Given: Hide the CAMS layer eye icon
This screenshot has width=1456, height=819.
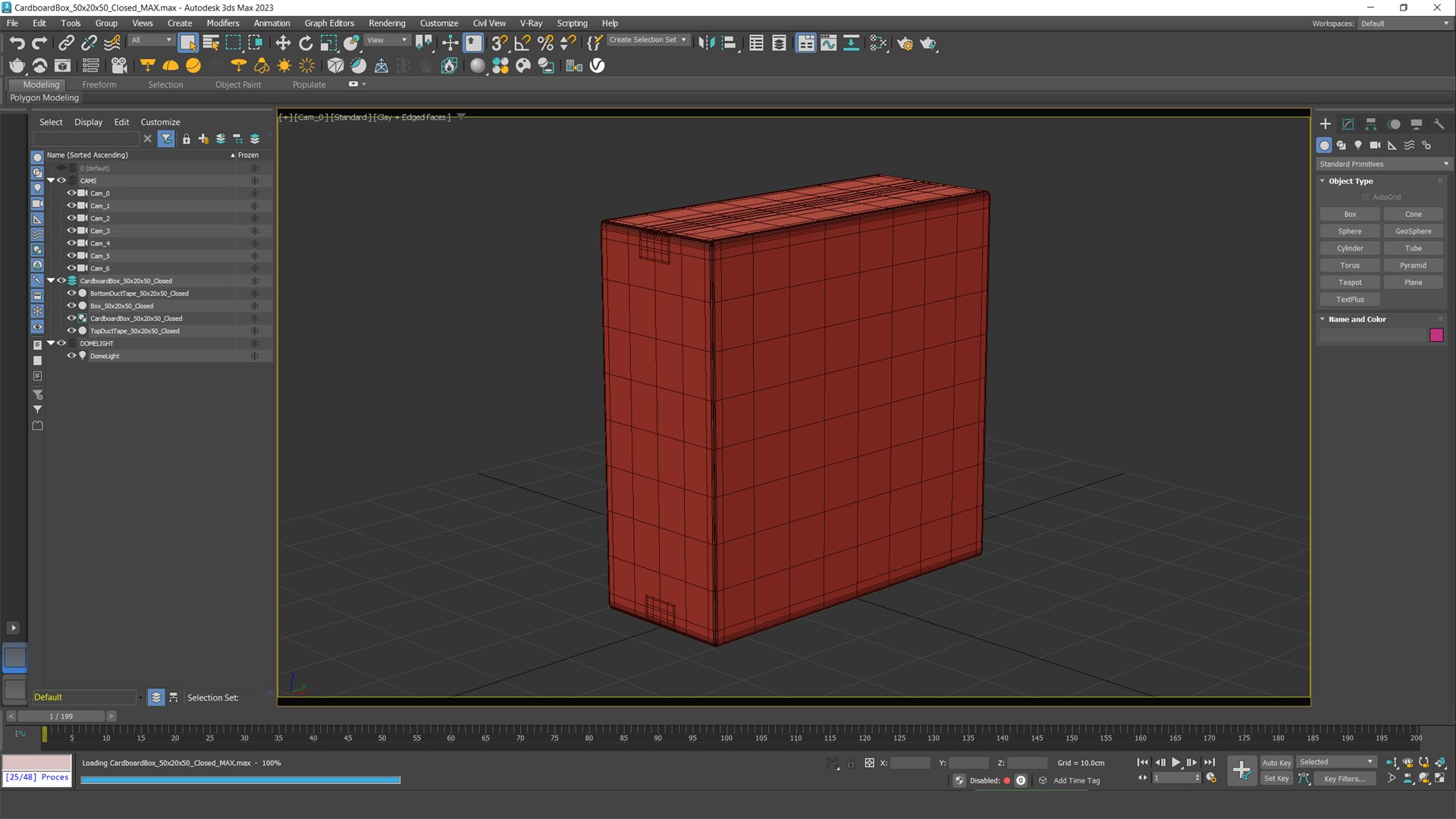Looking at the screenshot, I should 61,180.
